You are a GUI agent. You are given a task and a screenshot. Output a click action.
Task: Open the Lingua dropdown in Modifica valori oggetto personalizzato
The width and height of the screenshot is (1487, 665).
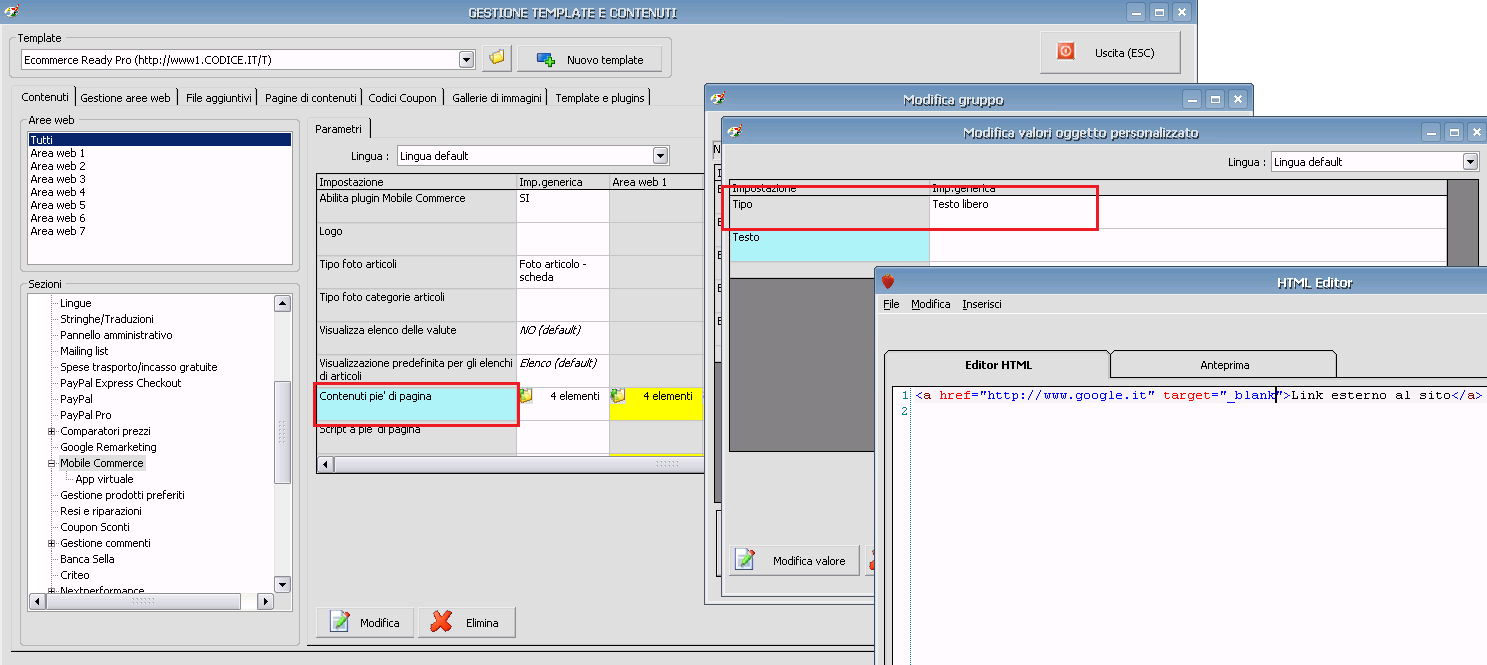pyautogui.click(x=1470, y=162)
